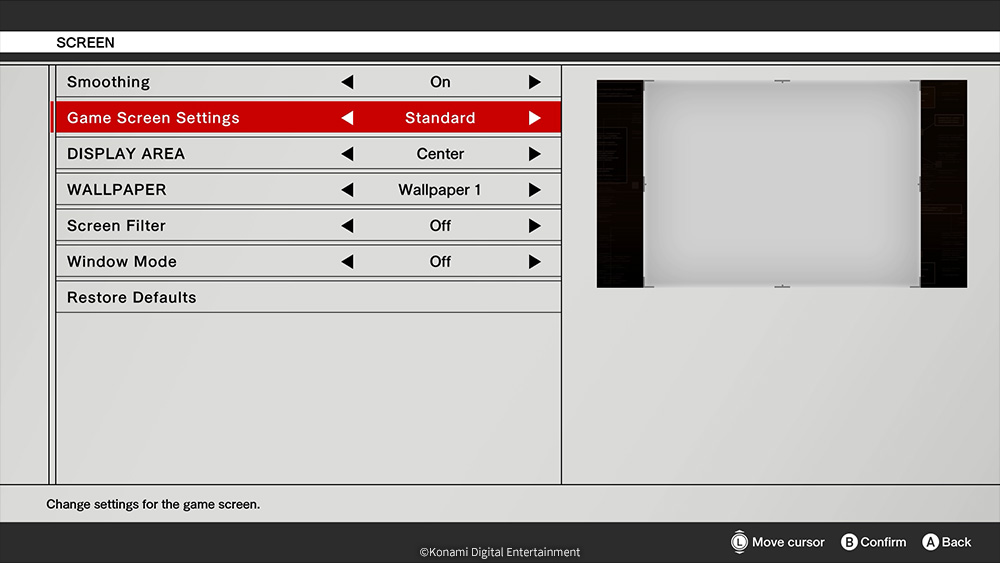
Task: Click right arrow of DISPLAY AREA
Action: pyautogui.click(x=534, y=154)
